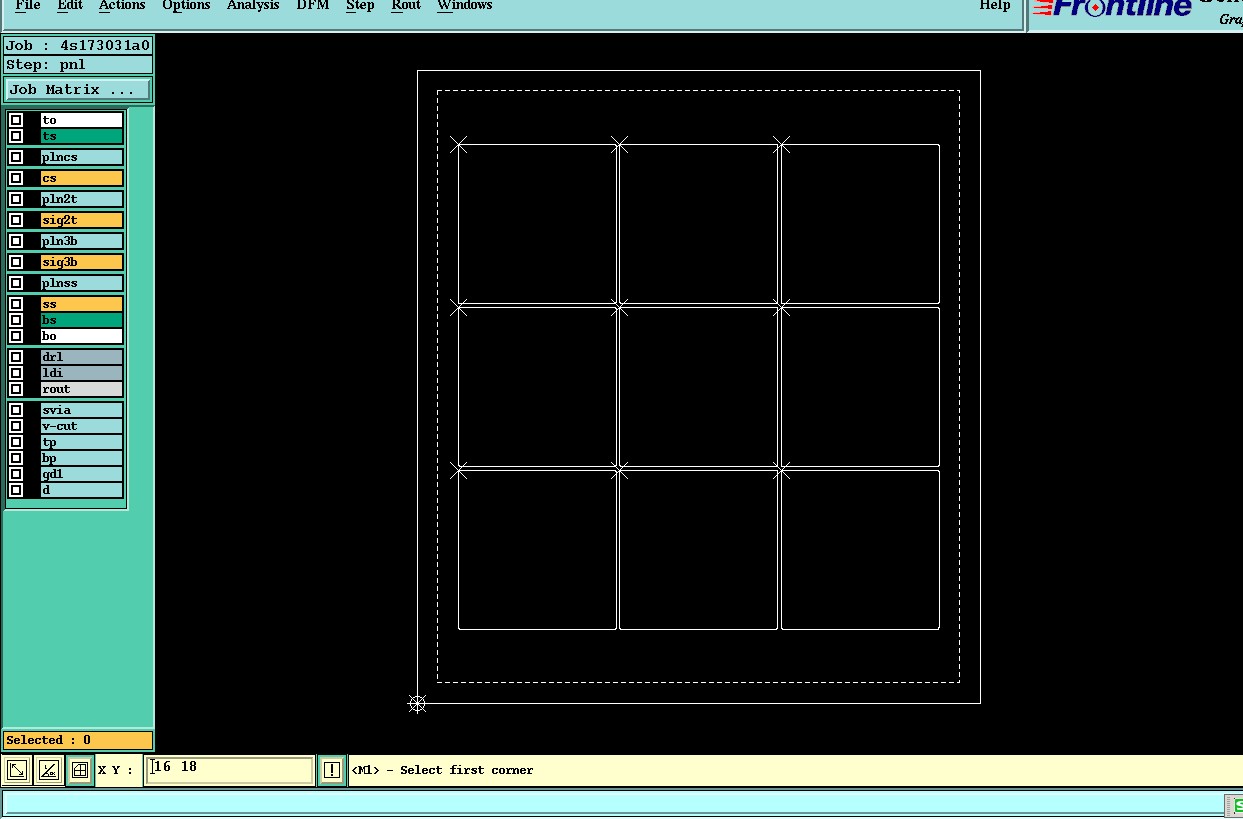
Task: Select the pln3b layer name
Action: point(81,241)
